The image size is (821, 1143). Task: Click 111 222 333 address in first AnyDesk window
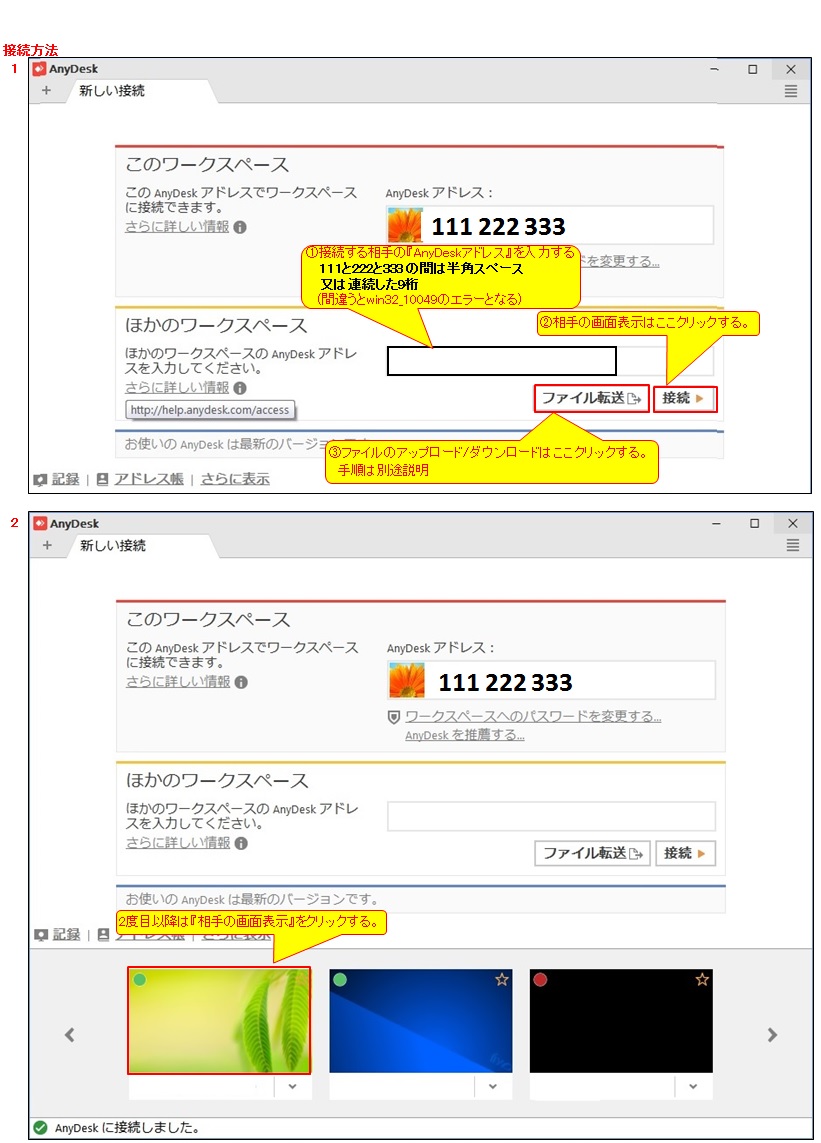coord(499,227)
